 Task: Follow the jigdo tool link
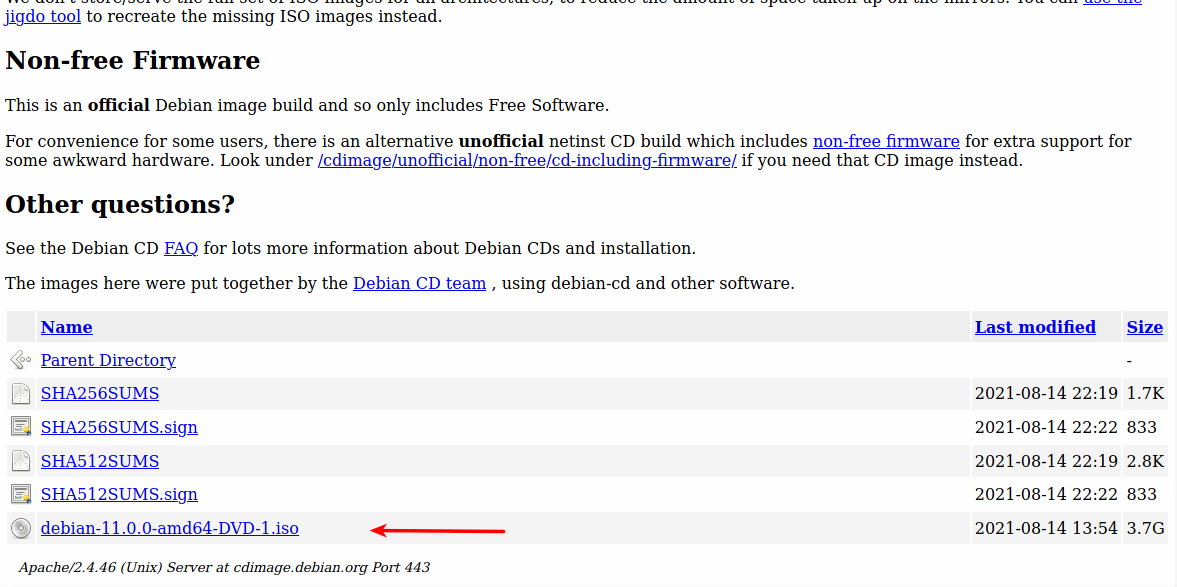click(43, 16)
